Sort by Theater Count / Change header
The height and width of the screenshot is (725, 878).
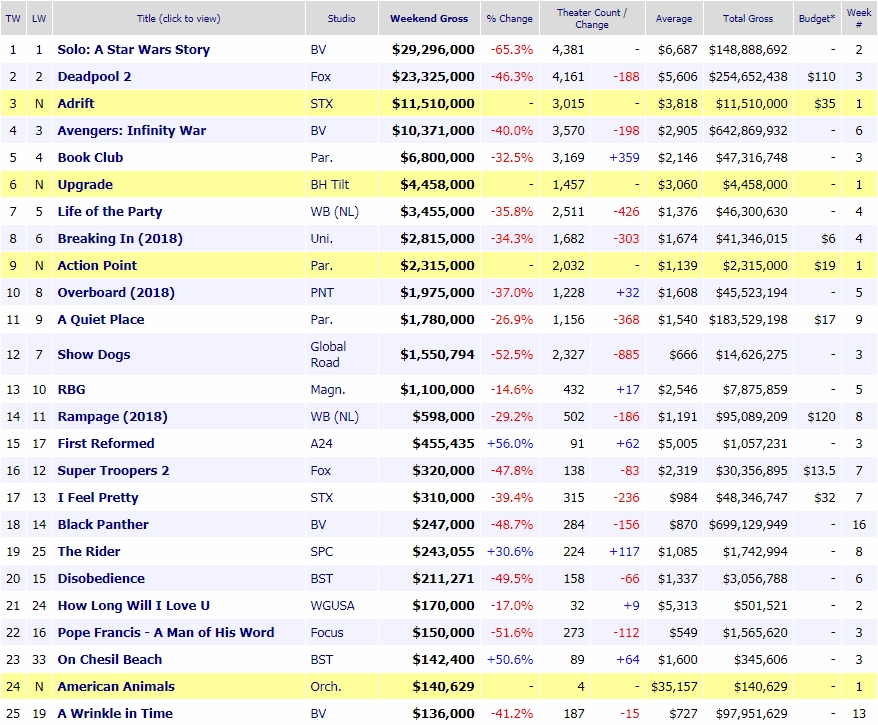pyautogui.click(x=592, y=18)
